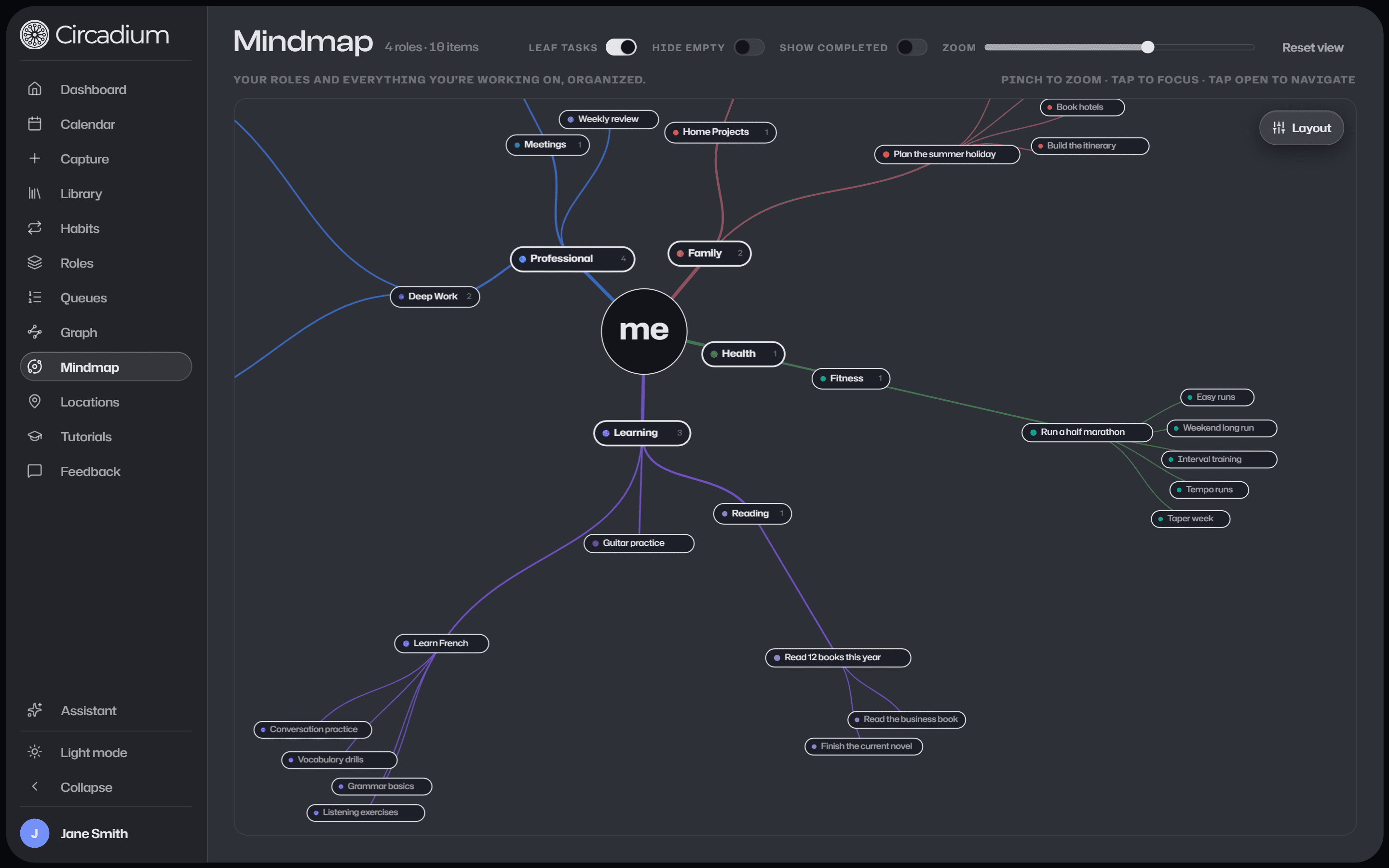Click the Reset view button
1389x868 pixels.
pyautogui.click(x=1312, y=48)
